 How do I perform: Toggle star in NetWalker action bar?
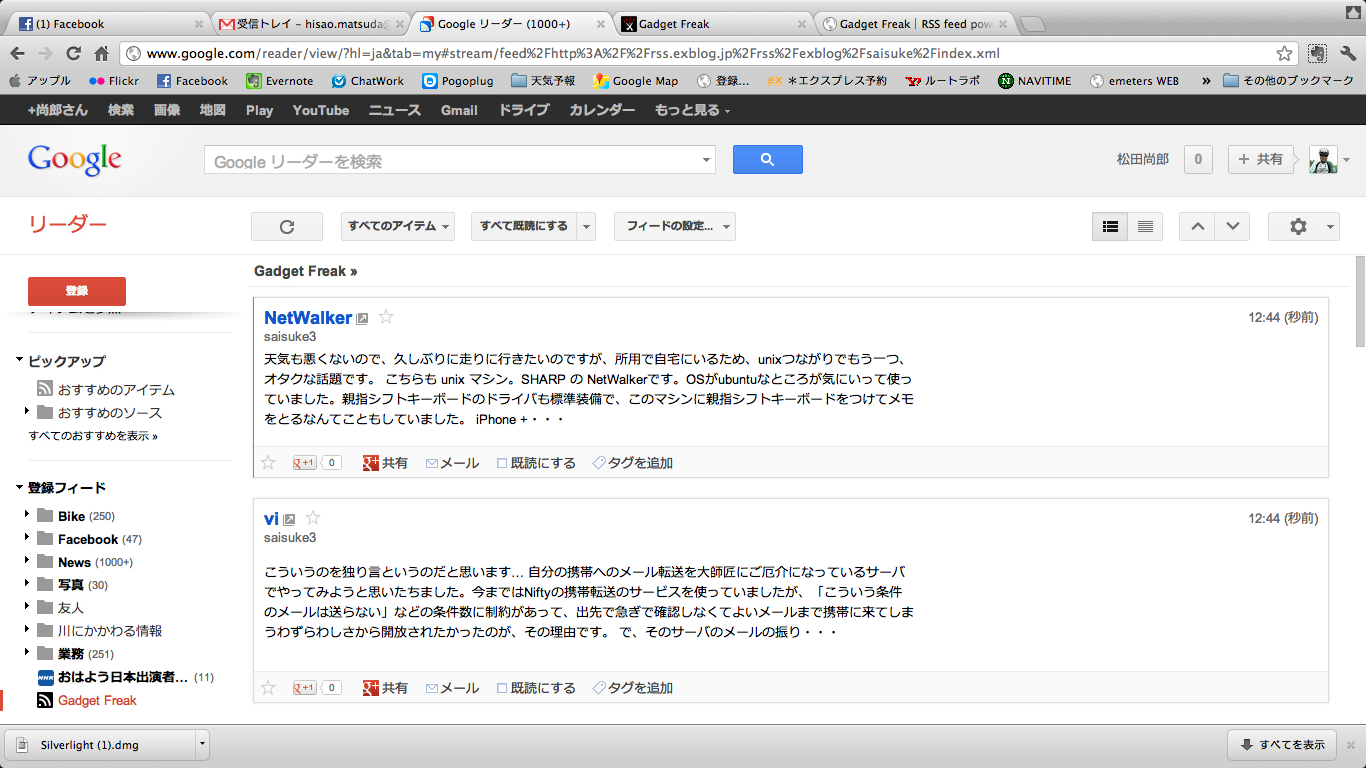point(268,462)
